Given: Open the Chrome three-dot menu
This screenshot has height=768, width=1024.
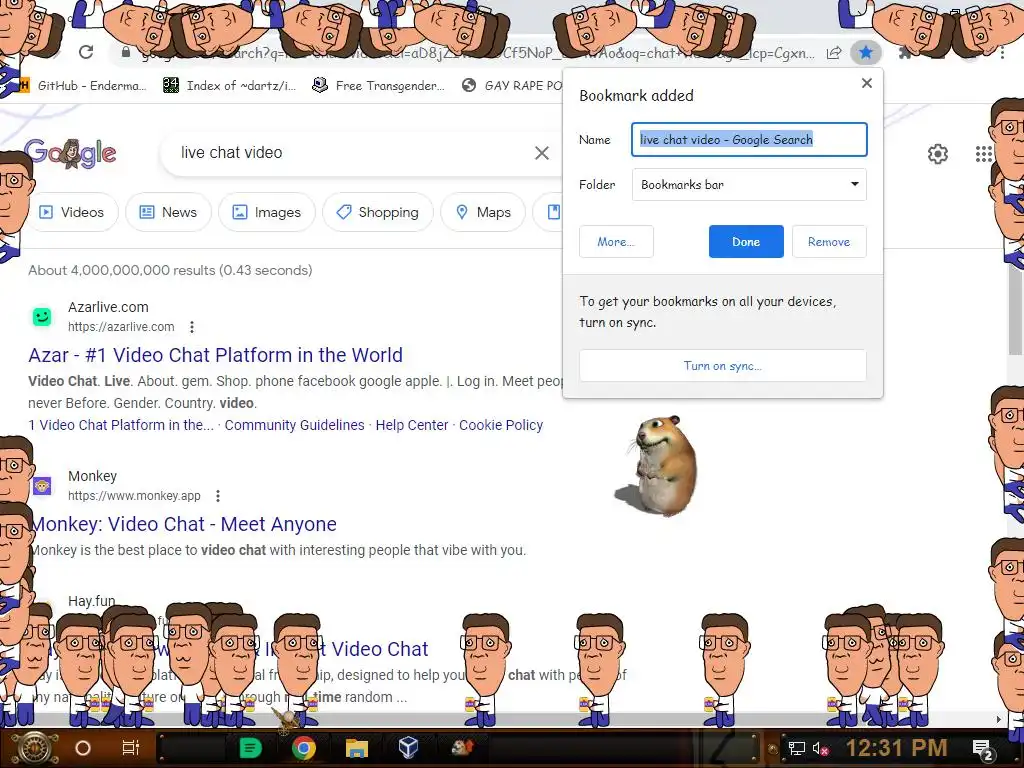Looking at the screenshot, I should pyautogui.click(x=1002, y=53).
